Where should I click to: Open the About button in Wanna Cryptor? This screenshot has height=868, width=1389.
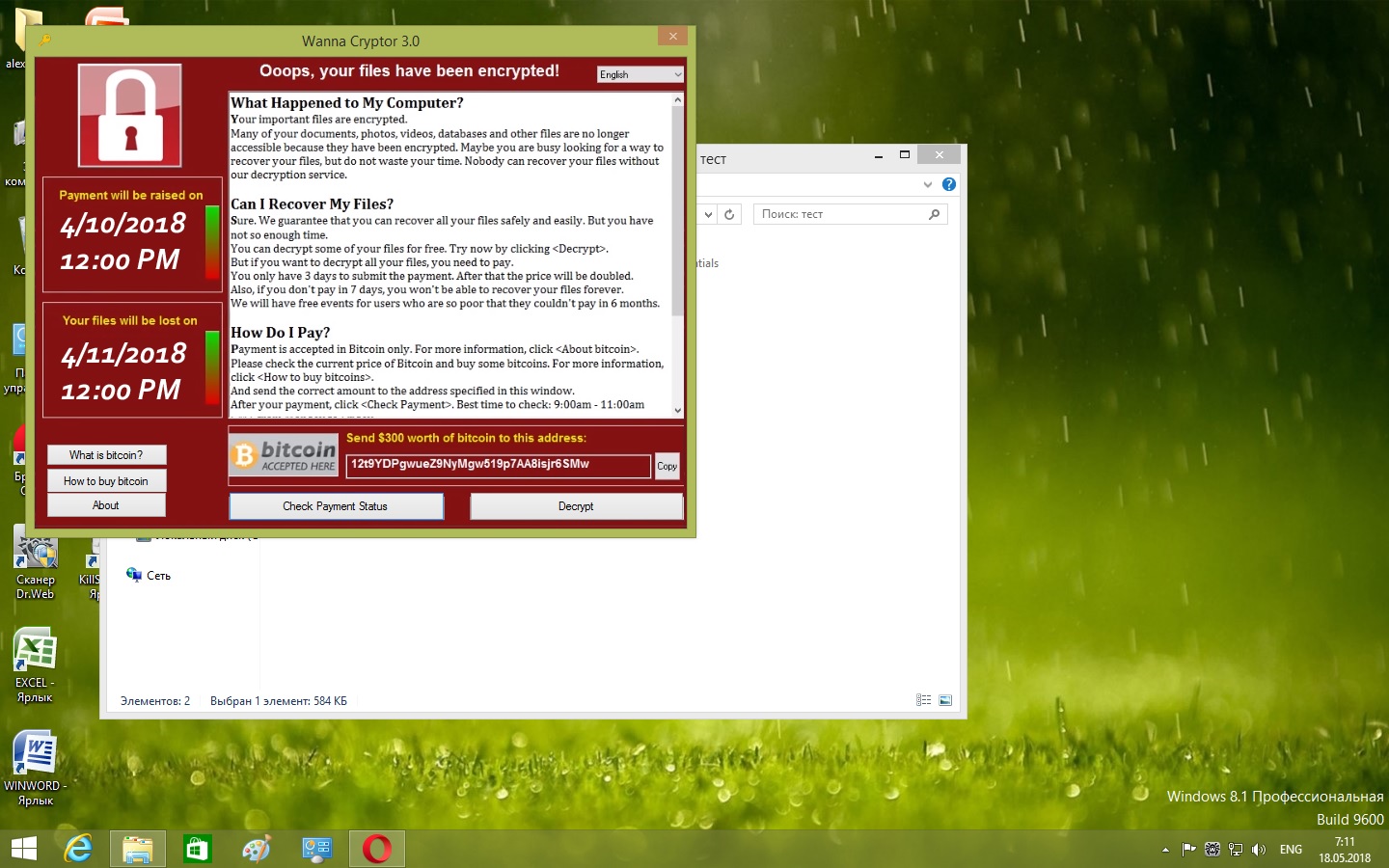pos(106,505)
